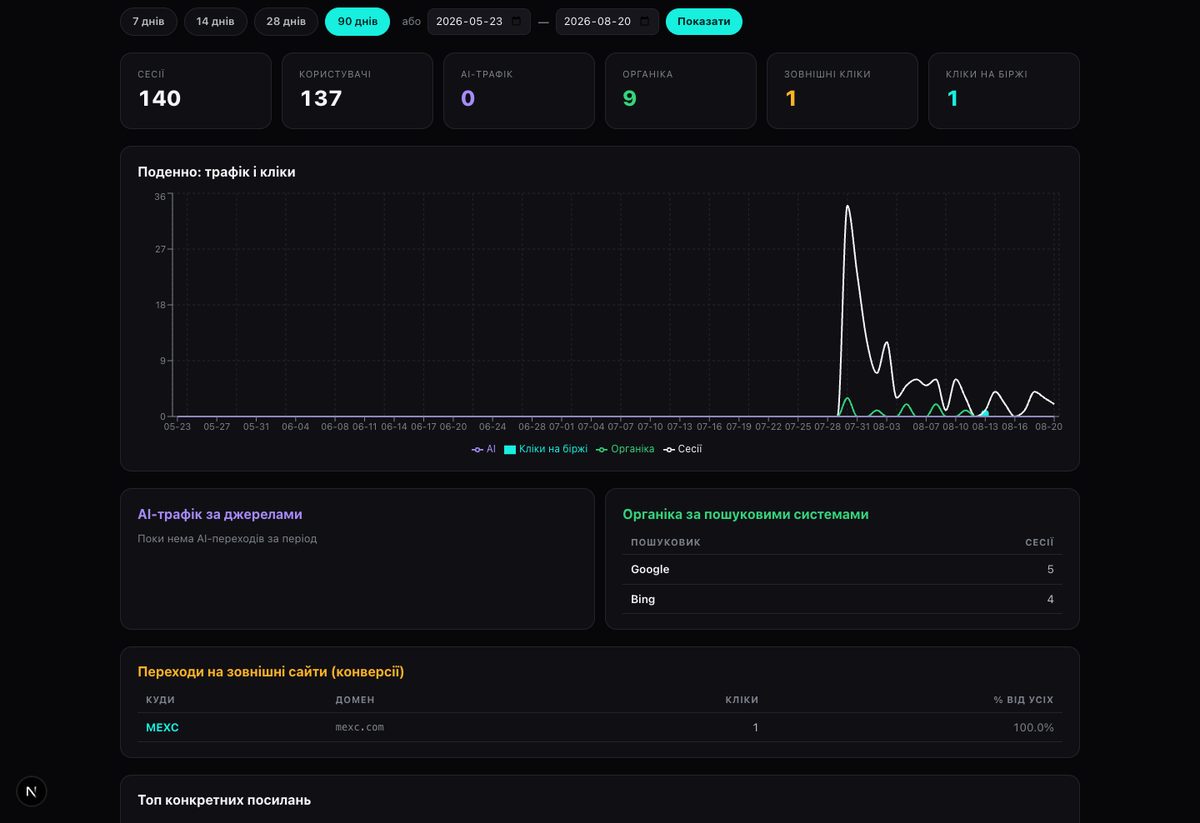
Task: Click the Органіка за пошуковими системами heading
Action: [746, 514]
